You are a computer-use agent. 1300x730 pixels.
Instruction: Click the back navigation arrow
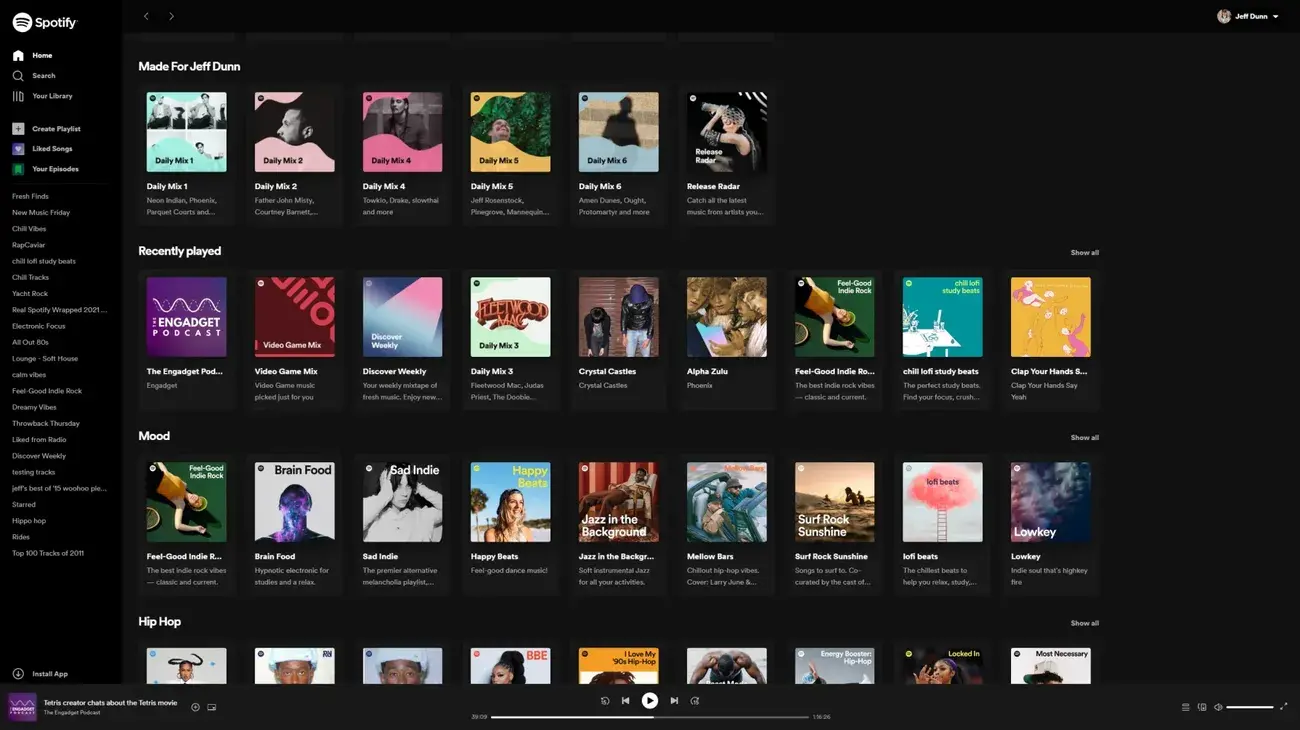click(x=146, y=16)
